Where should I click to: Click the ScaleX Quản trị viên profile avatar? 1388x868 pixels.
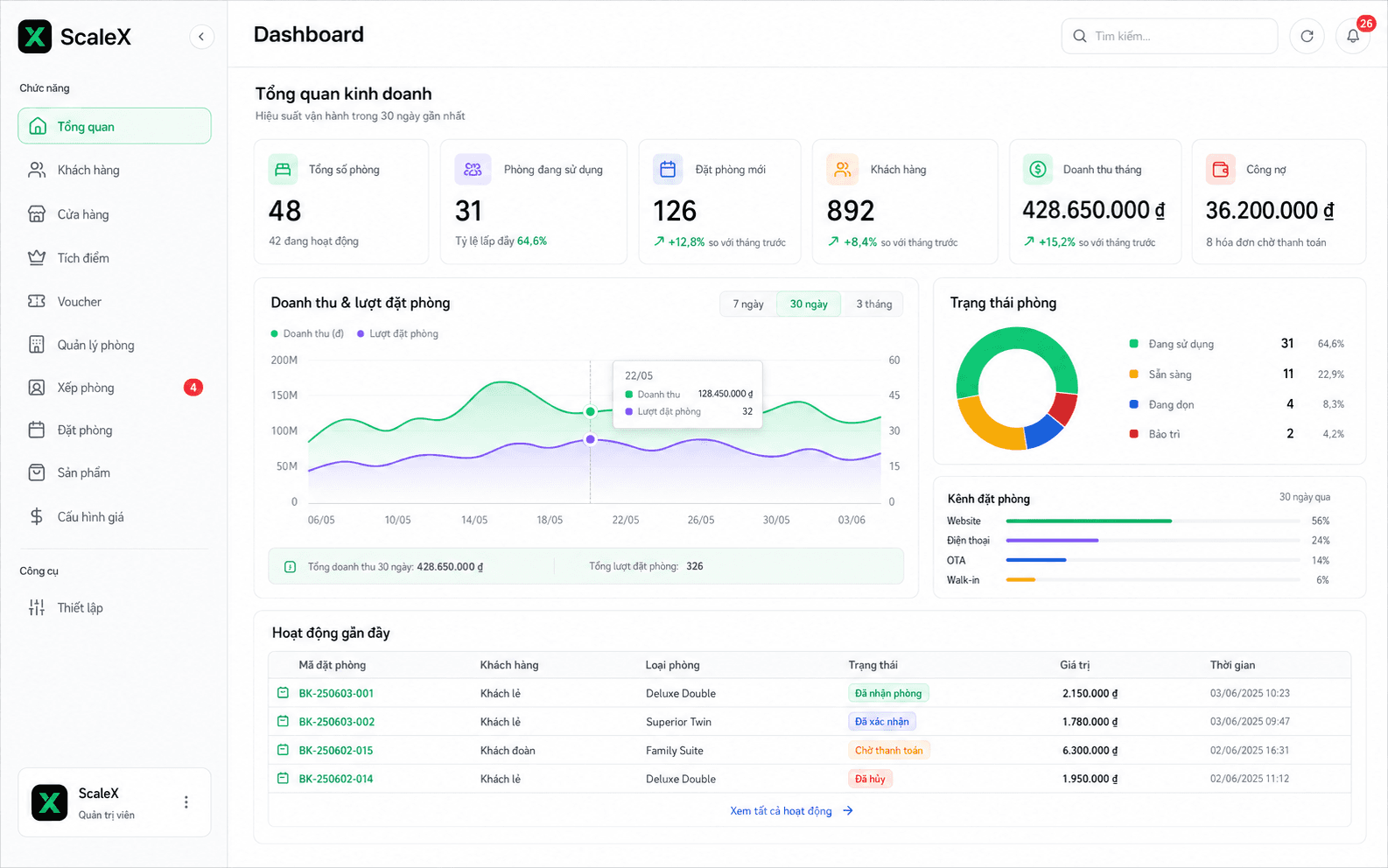(50, 802)
